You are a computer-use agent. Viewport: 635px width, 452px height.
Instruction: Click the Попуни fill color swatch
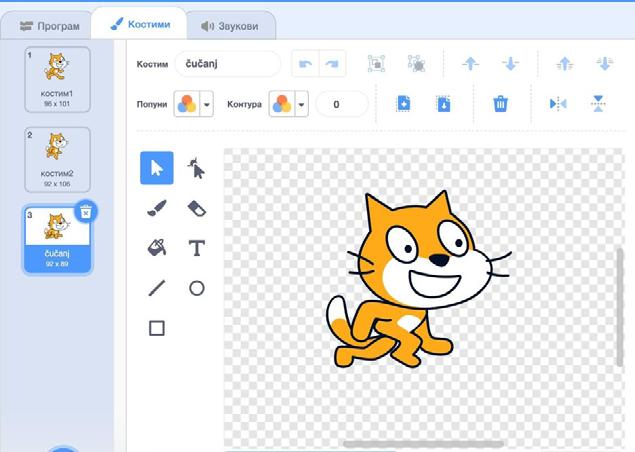click(187, 104)
